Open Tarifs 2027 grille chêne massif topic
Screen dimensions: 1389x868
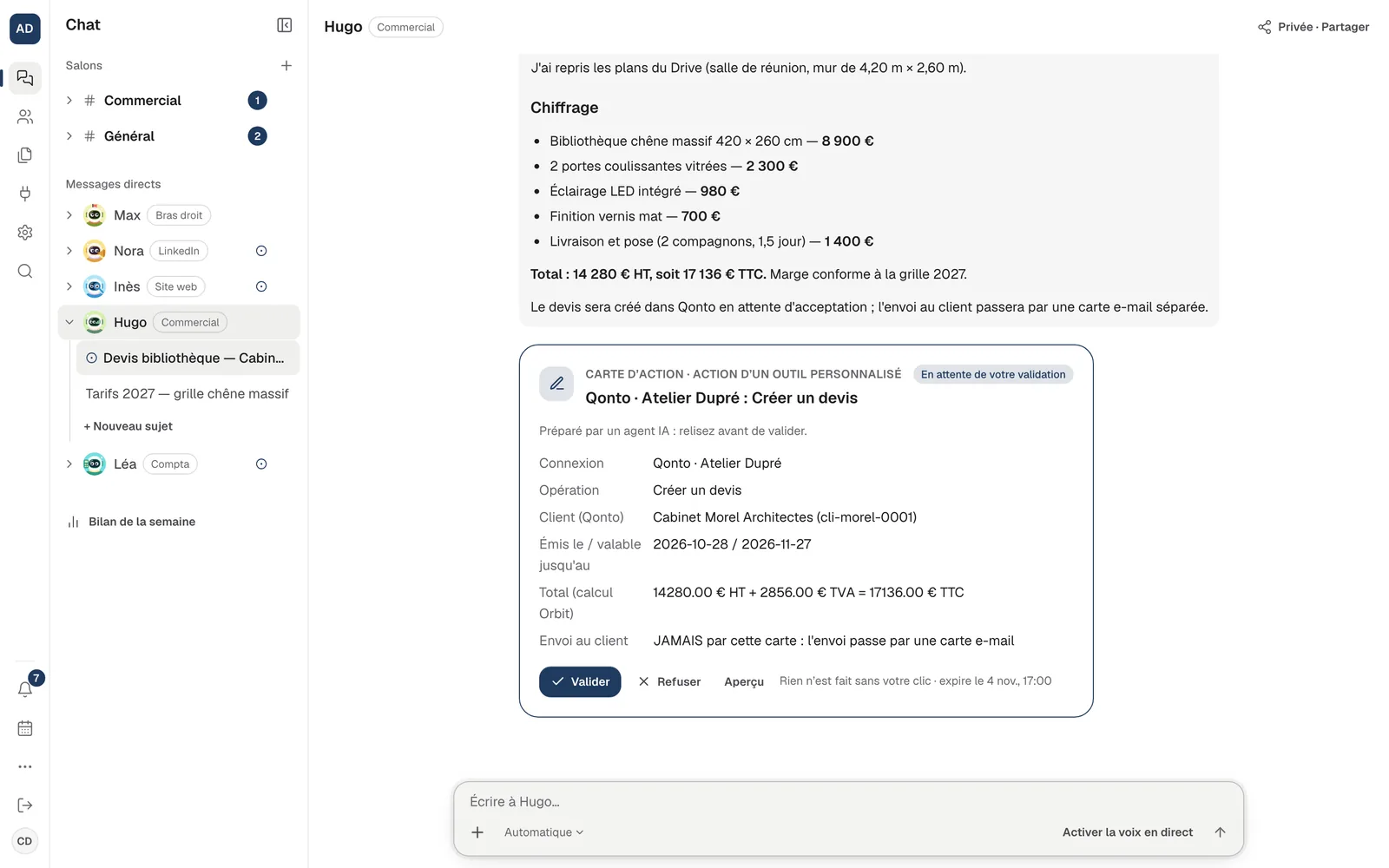pos(188,394)
